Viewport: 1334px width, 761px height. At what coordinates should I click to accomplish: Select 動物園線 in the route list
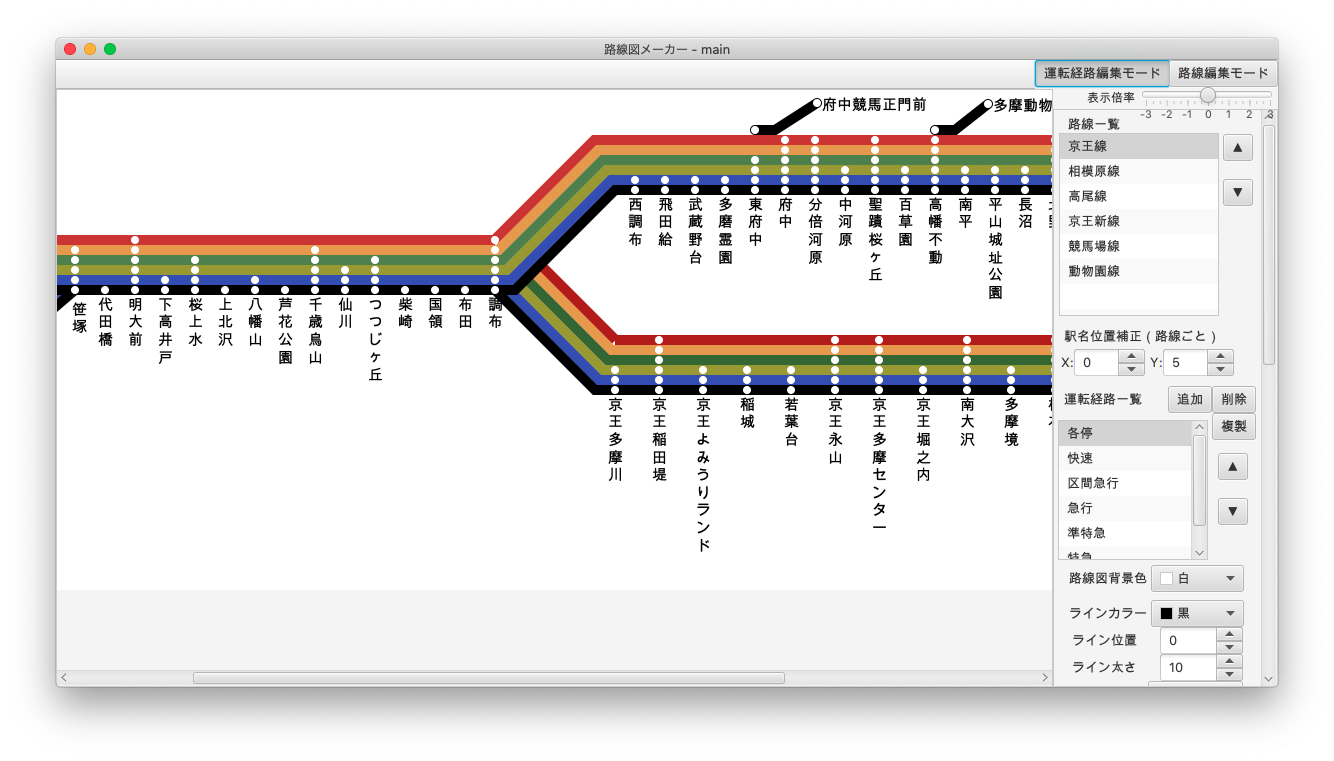tap(1138, 271)
